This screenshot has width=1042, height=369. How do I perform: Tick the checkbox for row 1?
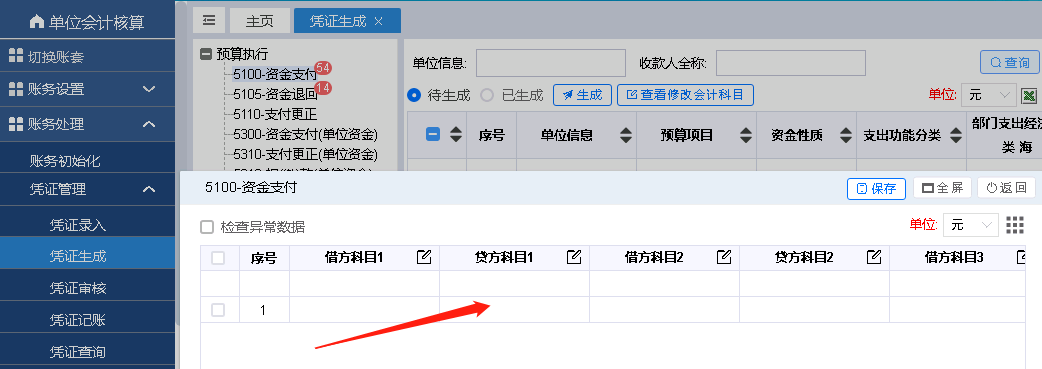pyautogui.click(x=218, y=310)
